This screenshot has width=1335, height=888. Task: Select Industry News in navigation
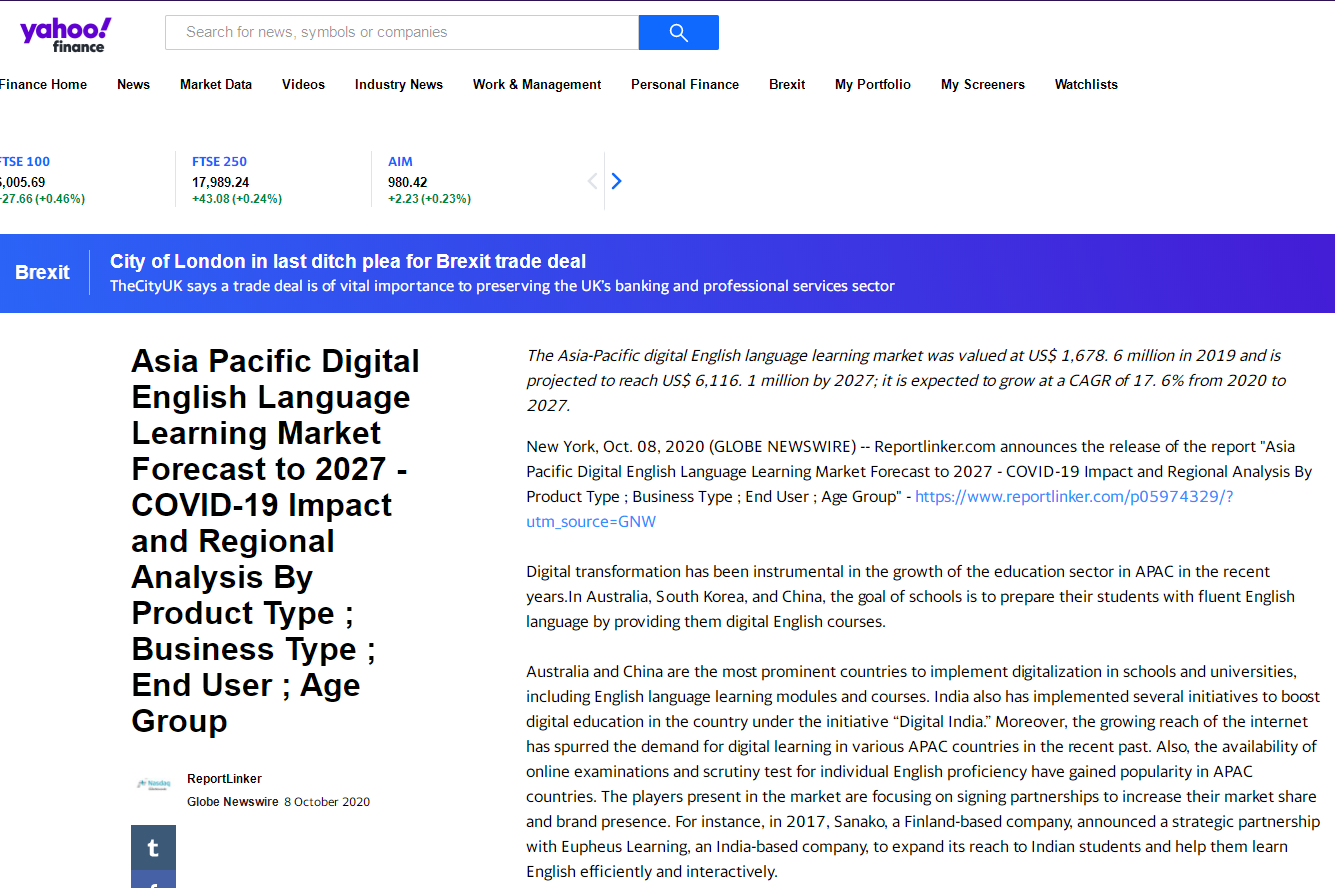tap(399, 85)
